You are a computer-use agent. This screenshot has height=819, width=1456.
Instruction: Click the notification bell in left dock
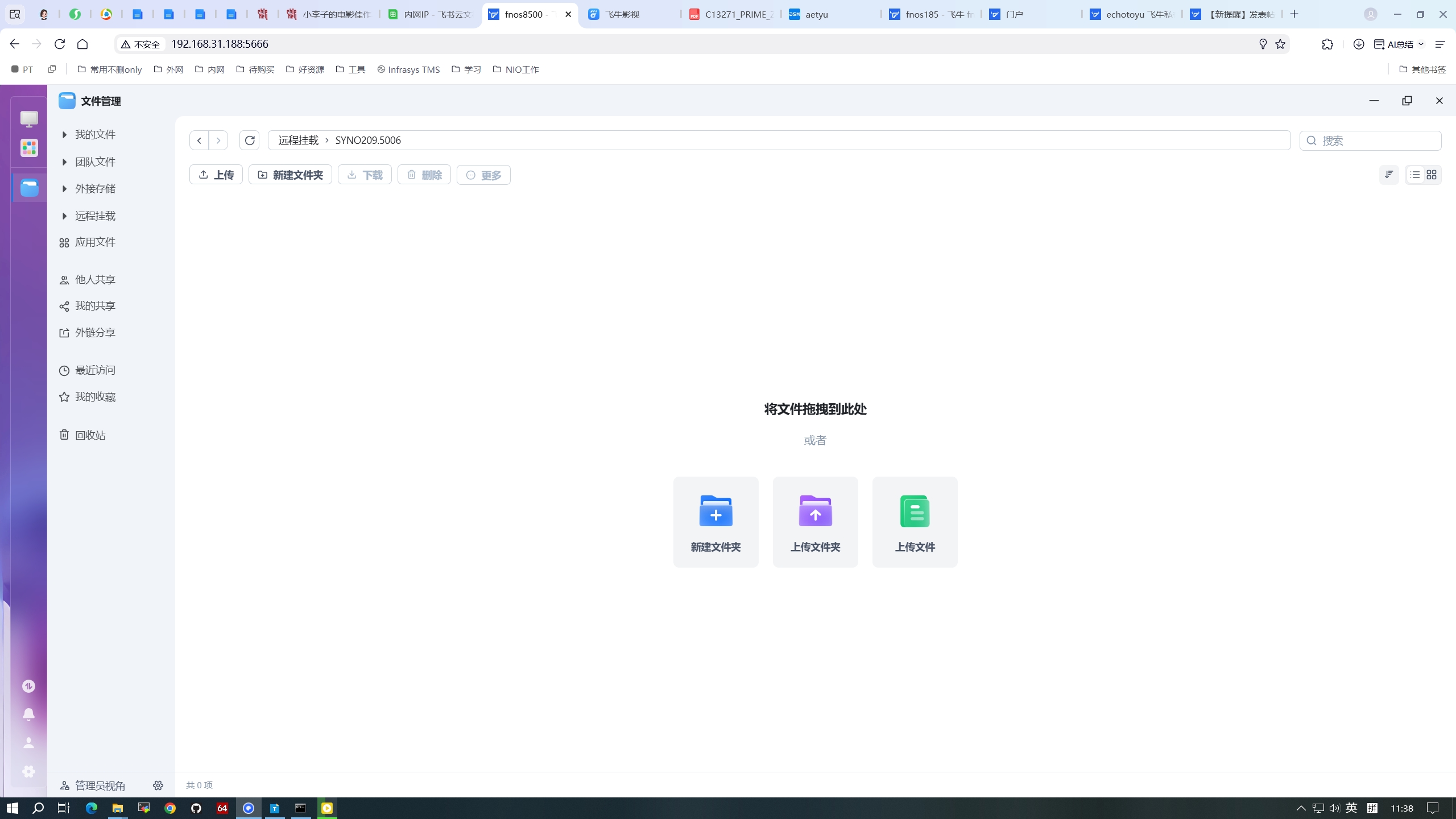(28, 714)
